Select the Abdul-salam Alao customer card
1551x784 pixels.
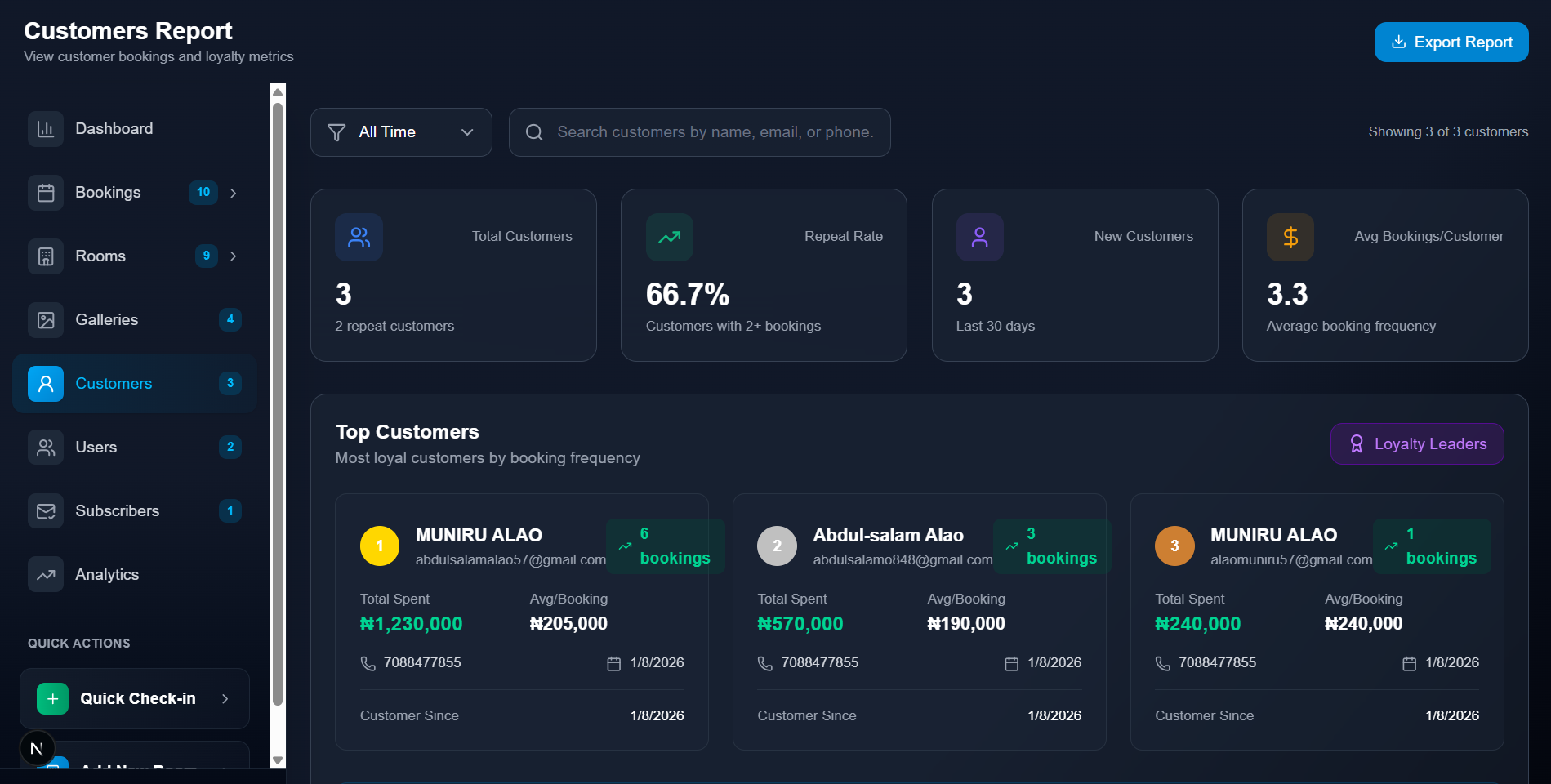(919, 621)
